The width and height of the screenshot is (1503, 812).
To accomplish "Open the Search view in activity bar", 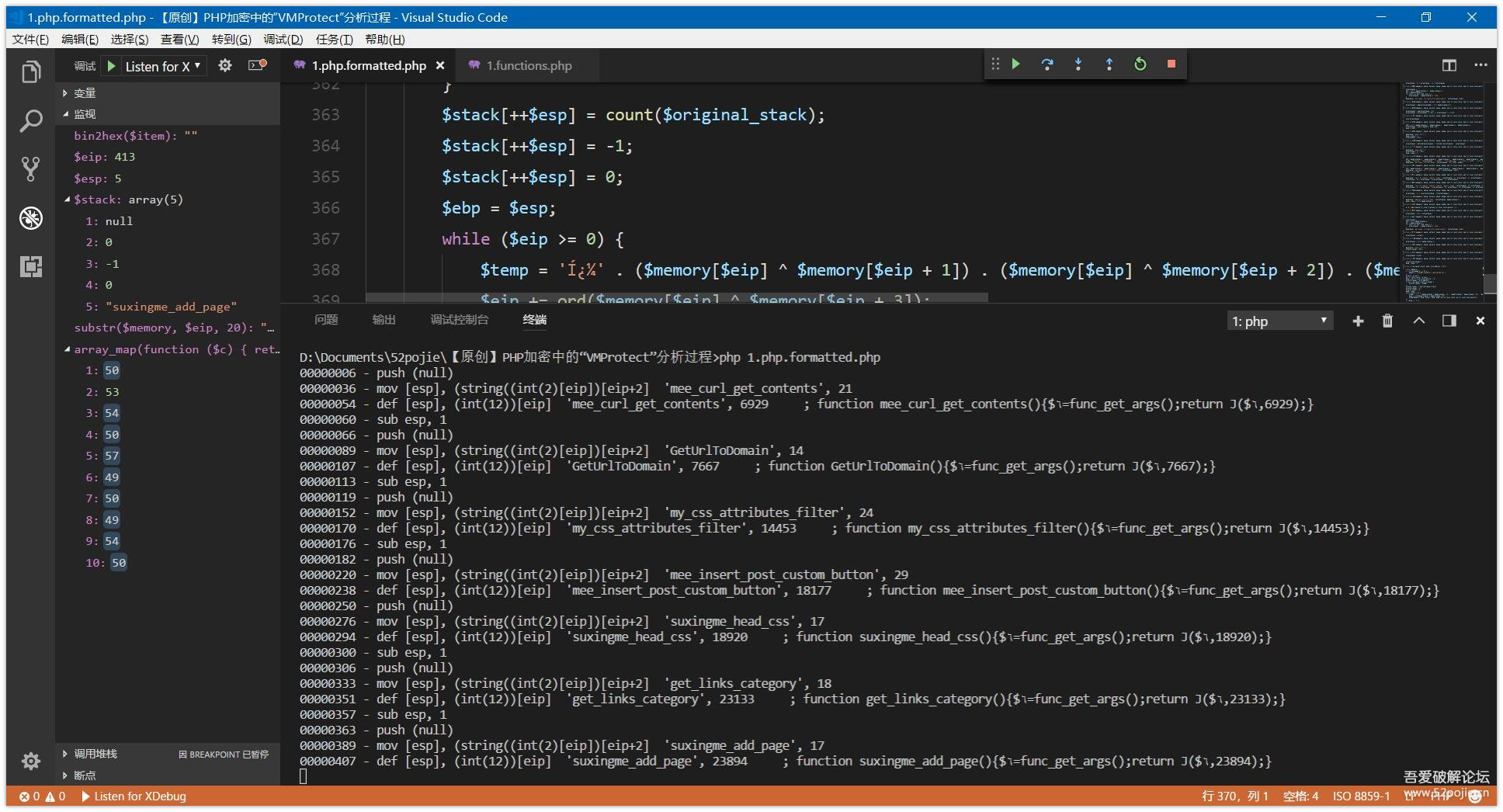I will pyautogui.click(x=31, y=120).
